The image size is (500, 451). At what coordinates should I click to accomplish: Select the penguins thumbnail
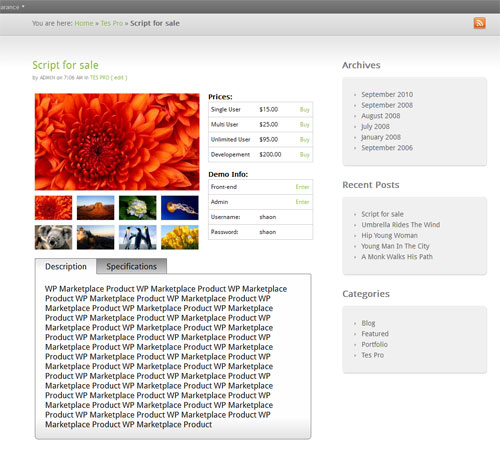point(138,237)
